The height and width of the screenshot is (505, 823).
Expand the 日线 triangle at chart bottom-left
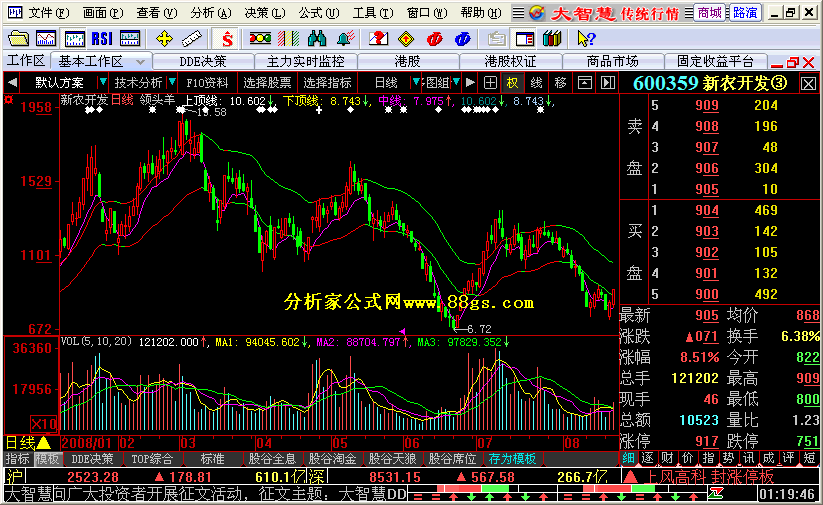(44, 443)
